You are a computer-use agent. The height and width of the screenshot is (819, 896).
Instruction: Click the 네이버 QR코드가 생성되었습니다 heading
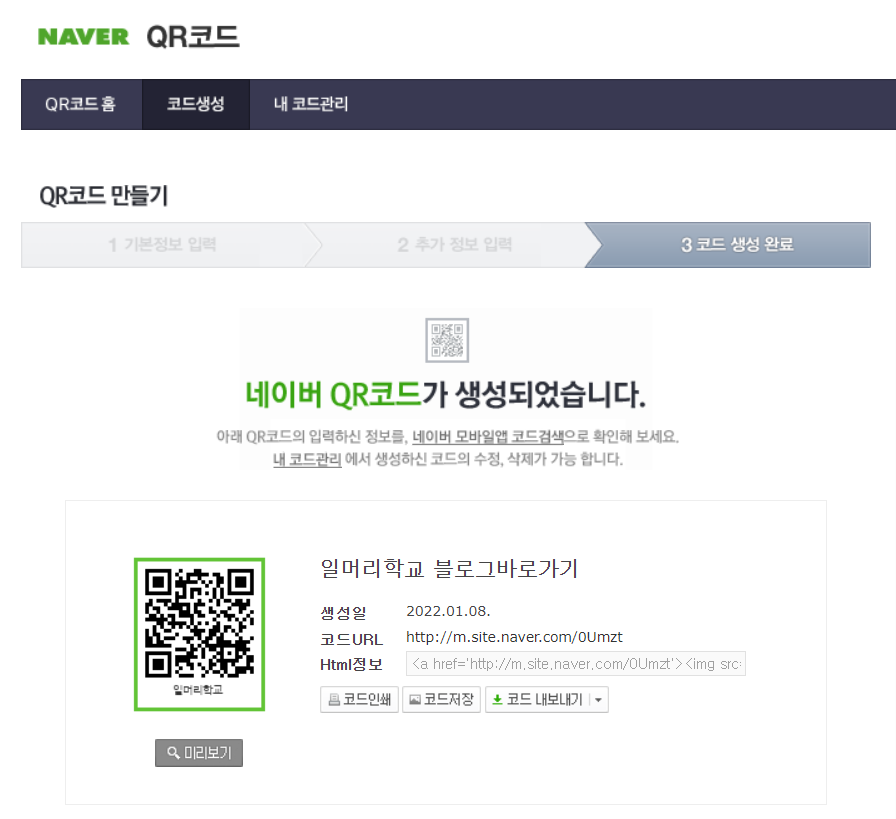(x=446, y=395)
